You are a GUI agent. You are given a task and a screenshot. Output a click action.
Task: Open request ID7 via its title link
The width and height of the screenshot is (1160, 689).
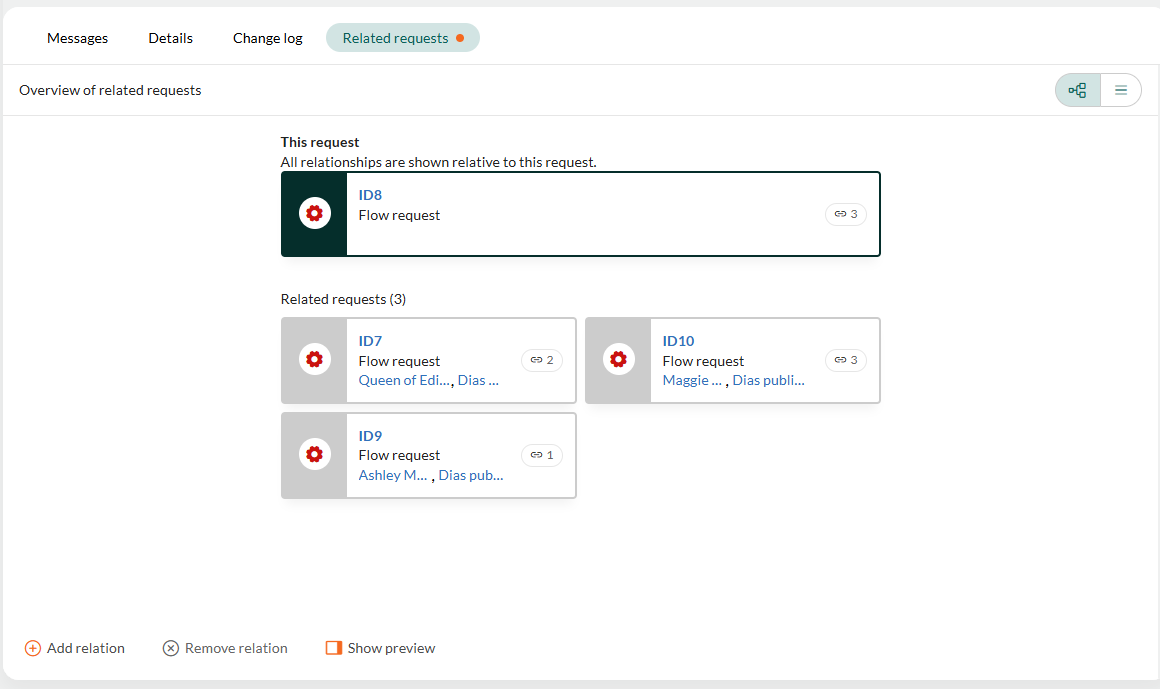370,340
